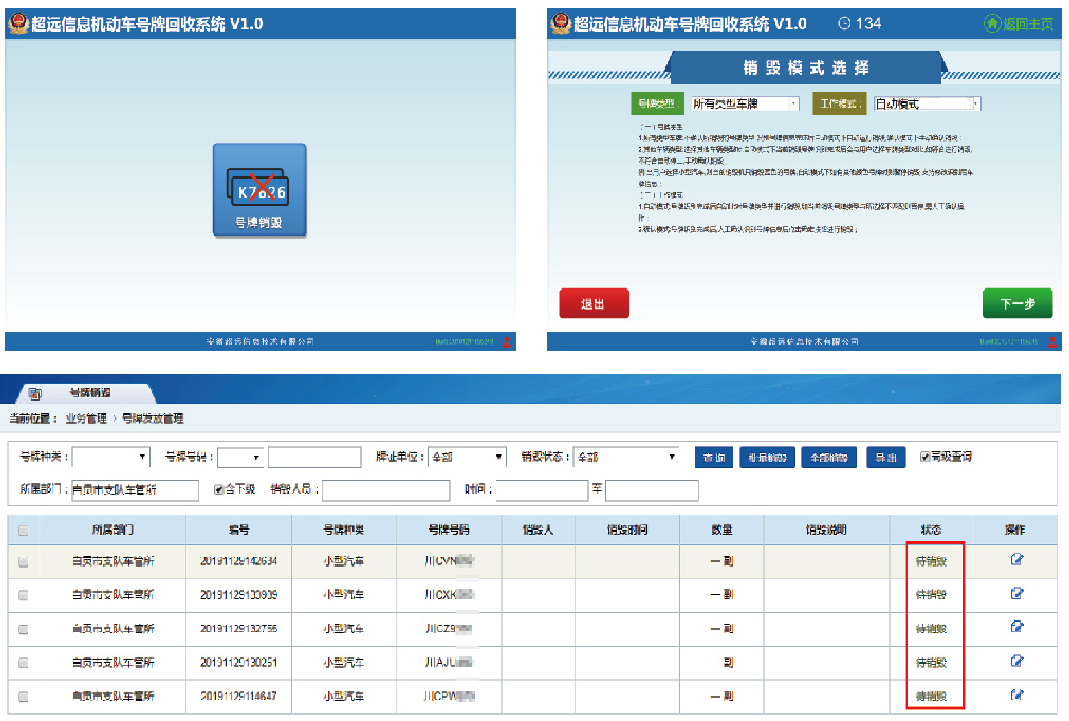Expand the 销毁状态 dropdown
Viewport: 1069px width, 721px height.
pos(626,457)
